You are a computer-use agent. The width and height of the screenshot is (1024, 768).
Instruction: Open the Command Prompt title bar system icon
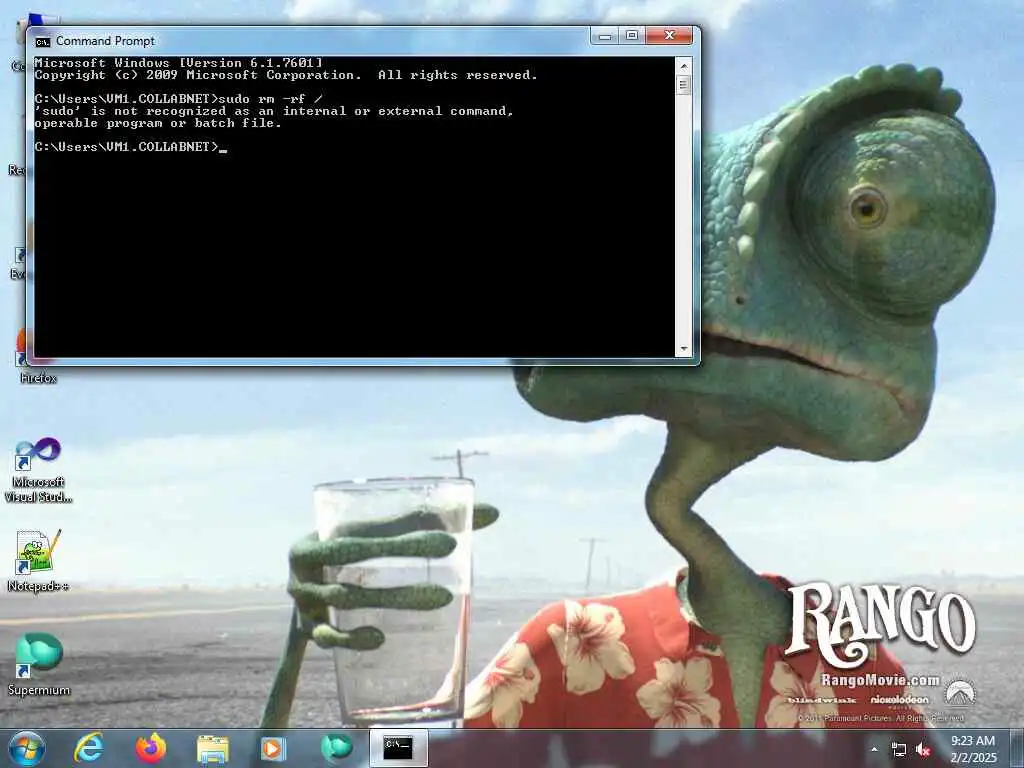coord(42,42)
